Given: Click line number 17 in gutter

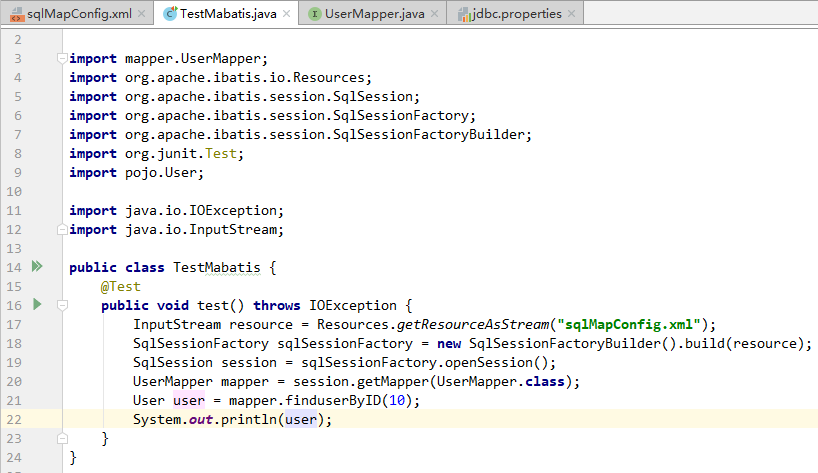Looking at the screenshot, I should click(x=14, y=324).
